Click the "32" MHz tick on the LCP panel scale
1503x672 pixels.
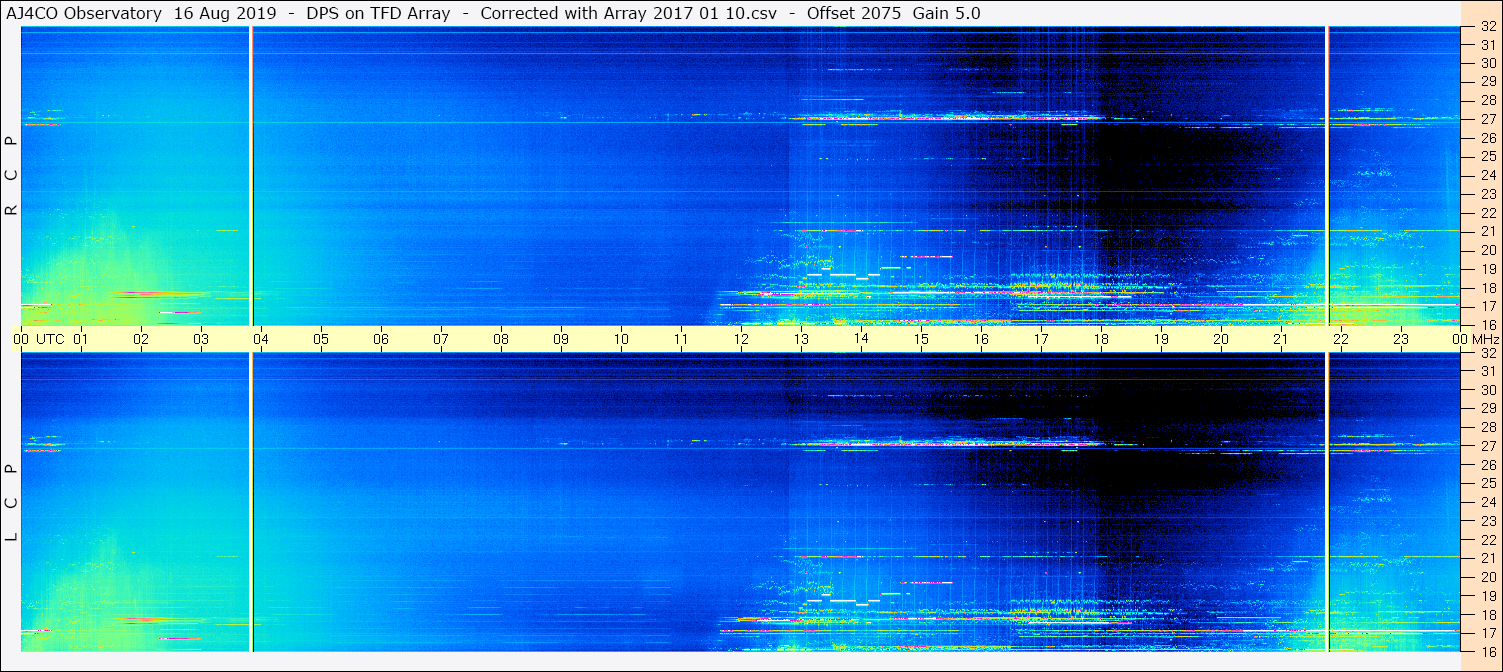(1487, 353)
